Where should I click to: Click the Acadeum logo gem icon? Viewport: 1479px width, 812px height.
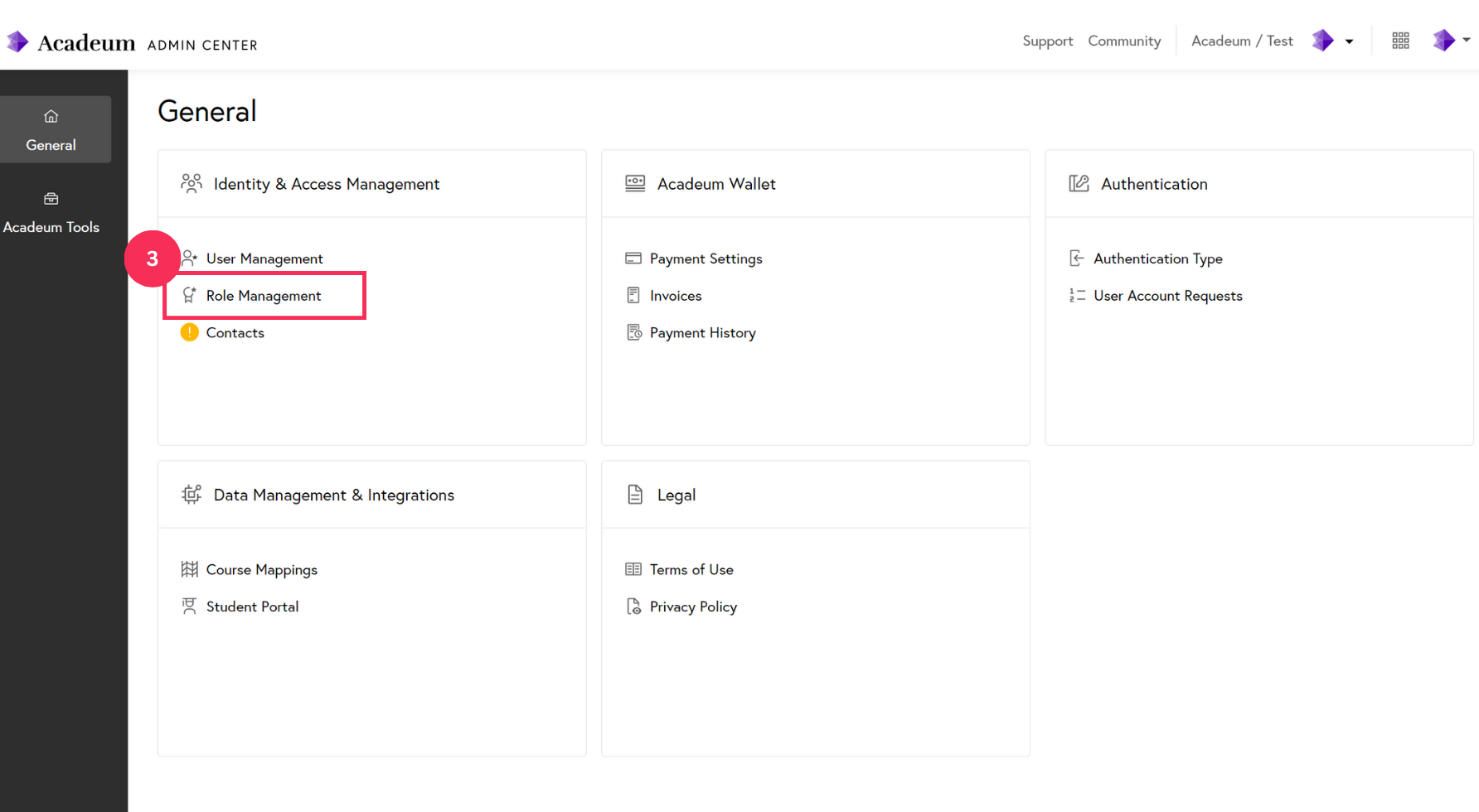click(x=17, y=41)
